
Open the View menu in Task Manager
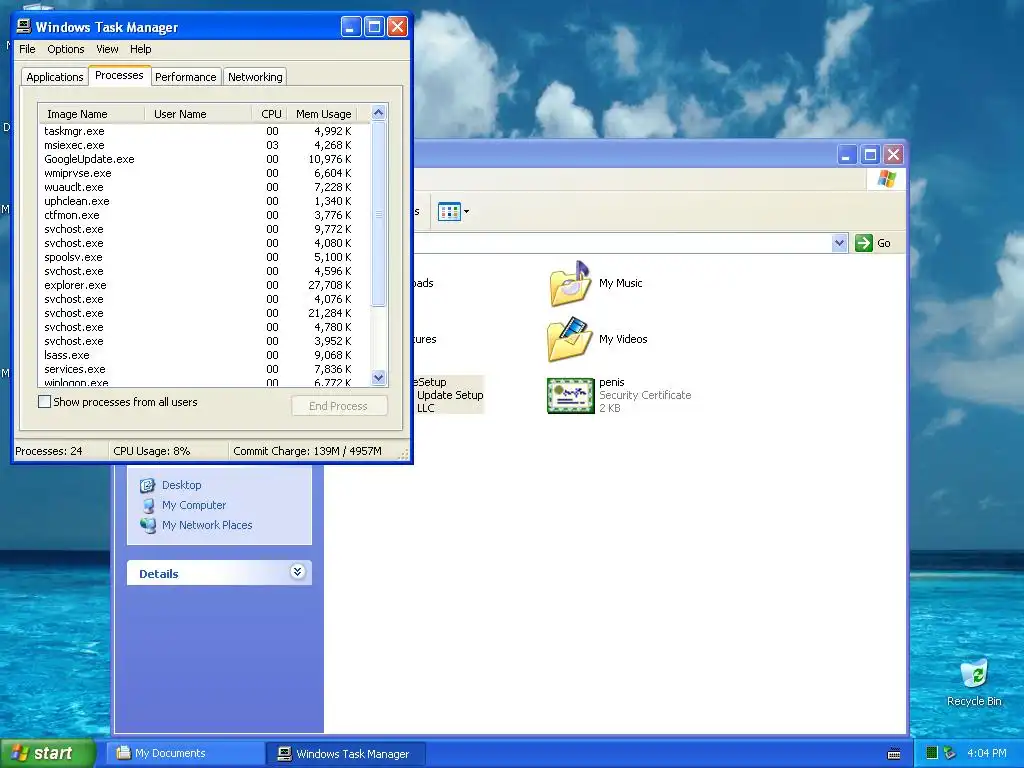[x=107, y=49]
